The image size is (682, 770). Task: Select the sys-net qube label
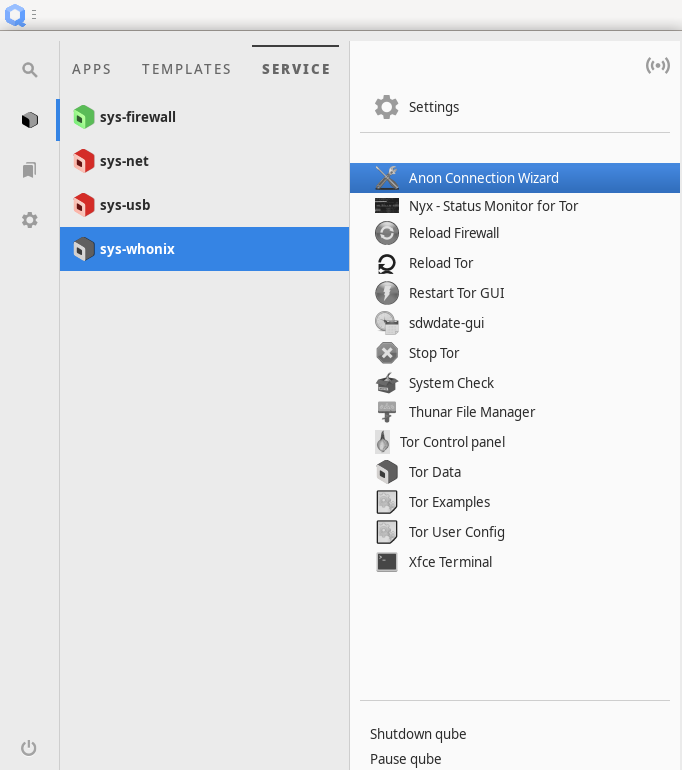(x=124, y=161)
